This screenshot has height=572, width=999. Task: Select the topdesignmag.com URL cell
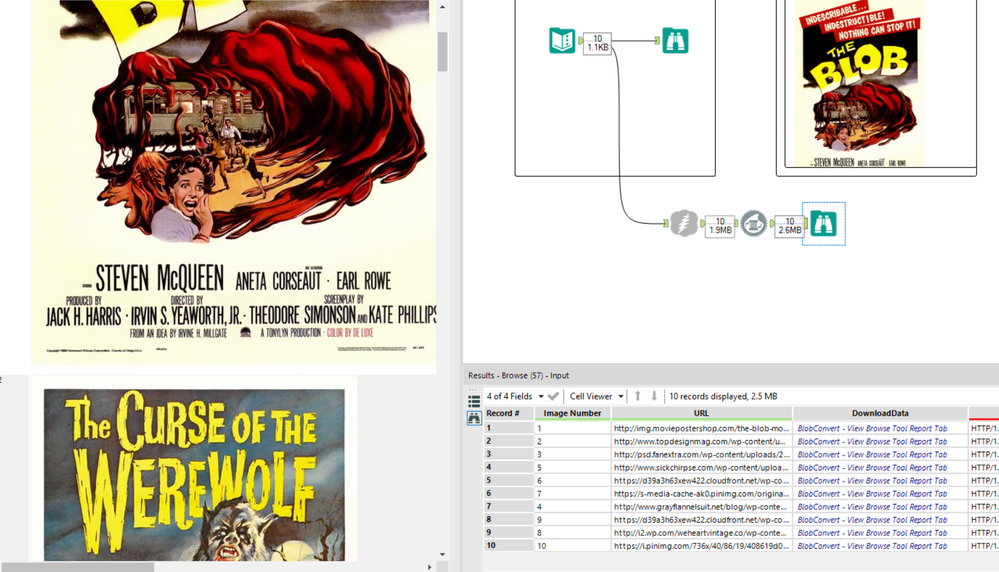[x=701, y=441]
